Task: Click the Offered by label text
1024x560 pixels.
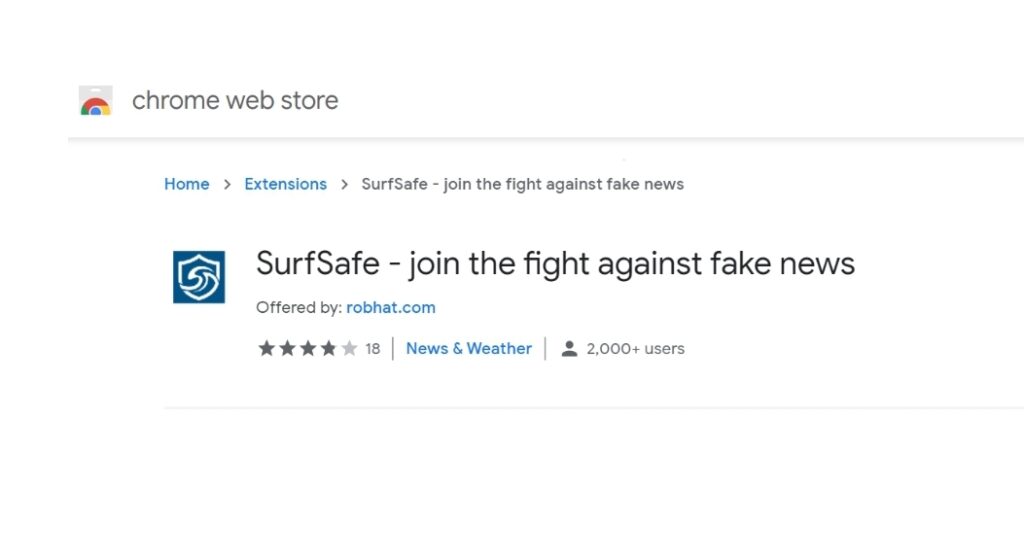Action: coord(298,307)
